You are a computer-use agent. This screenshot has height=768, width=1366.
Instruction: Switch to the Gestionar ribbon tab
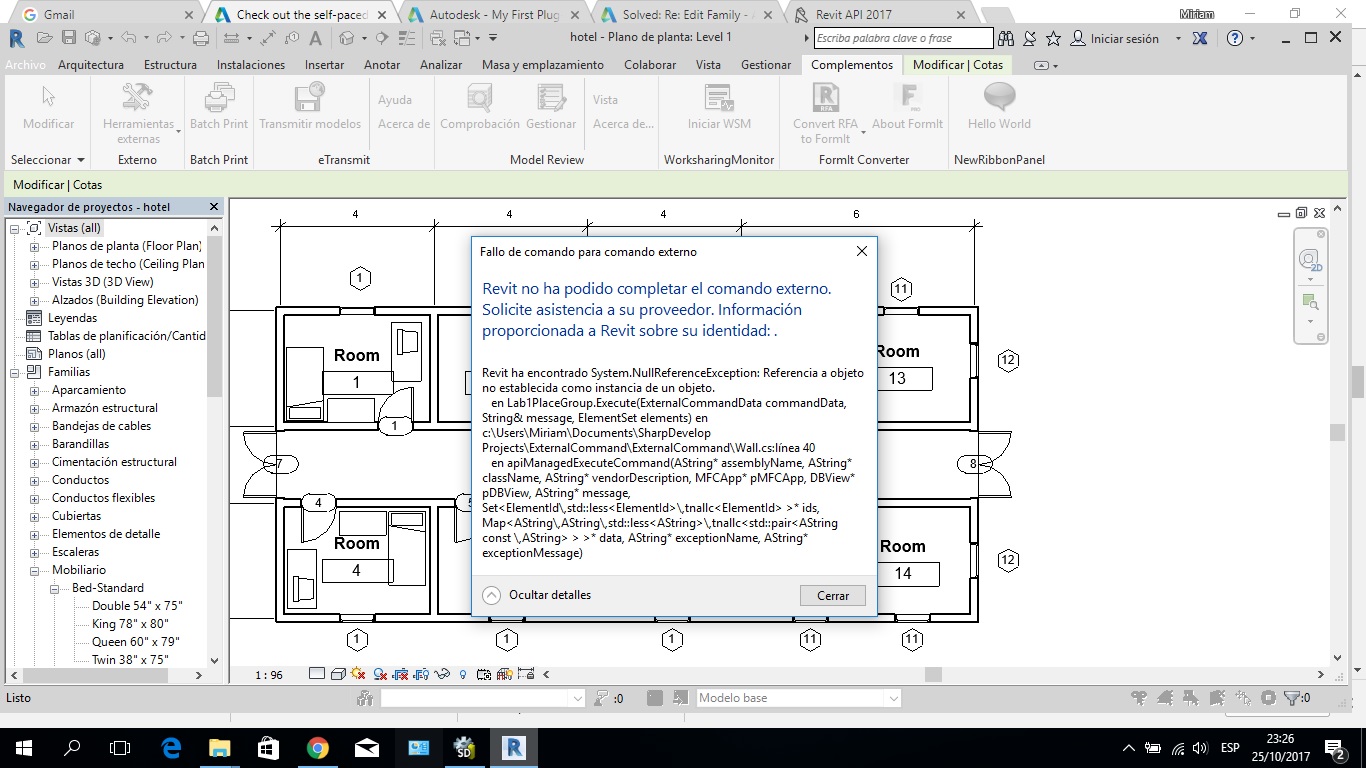[x=765, y=65]
